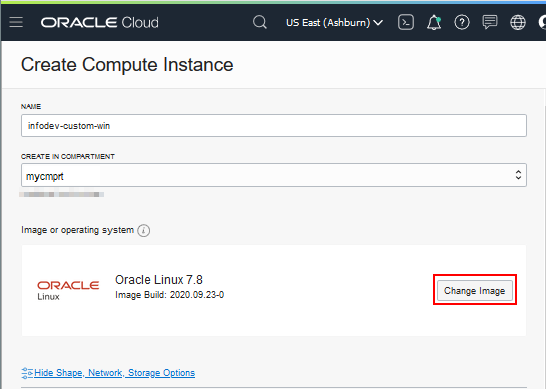Click the info icon beside Image or operating system
546x389 pixels.
point(143,231)
